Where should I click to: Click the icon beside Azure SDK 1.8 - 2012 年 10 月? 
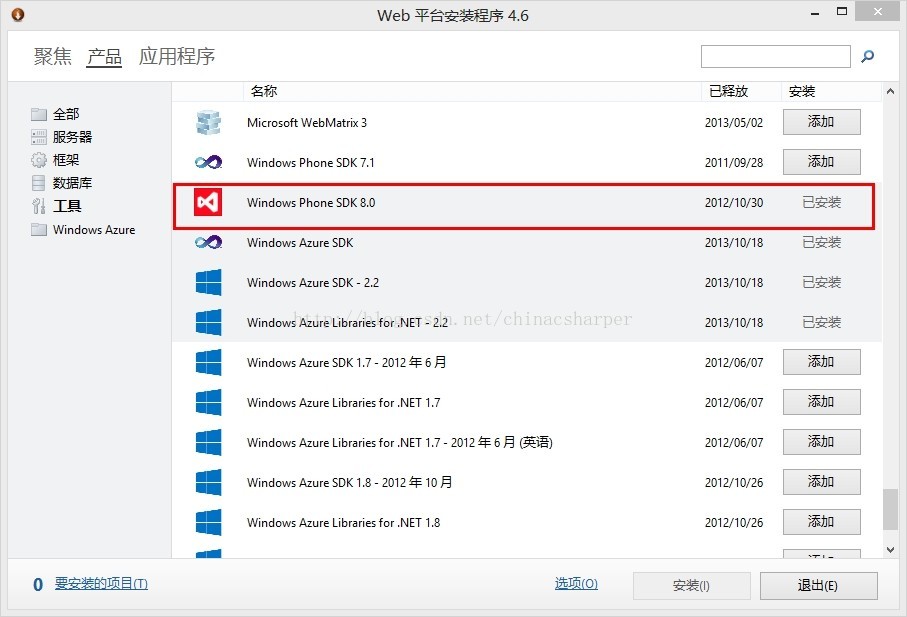coord(208,482)
